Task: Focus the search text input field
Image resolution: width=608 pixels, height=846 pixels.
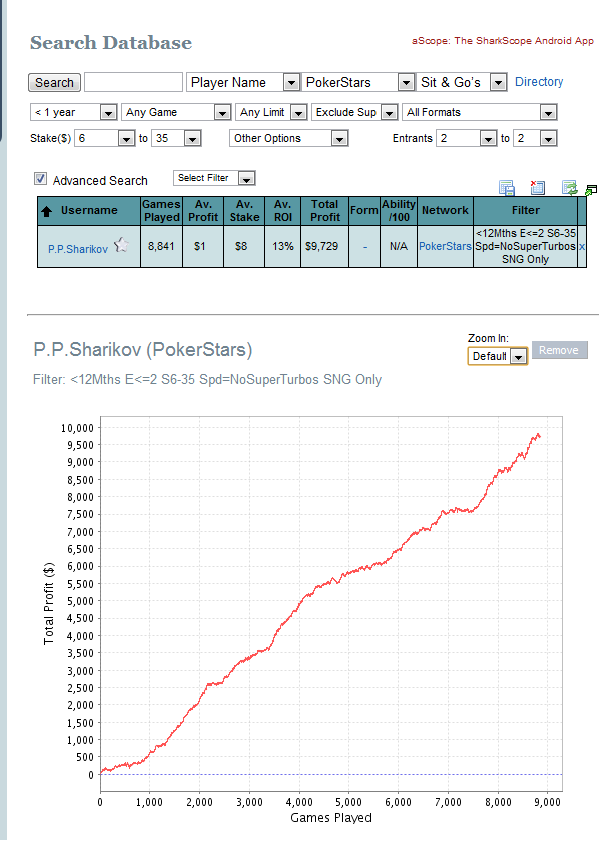Action: 133,82
